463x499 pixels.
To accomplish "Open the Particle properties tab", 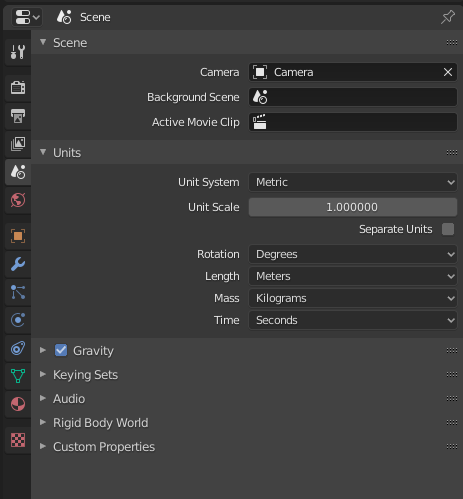I will click(x=18, y=292).
